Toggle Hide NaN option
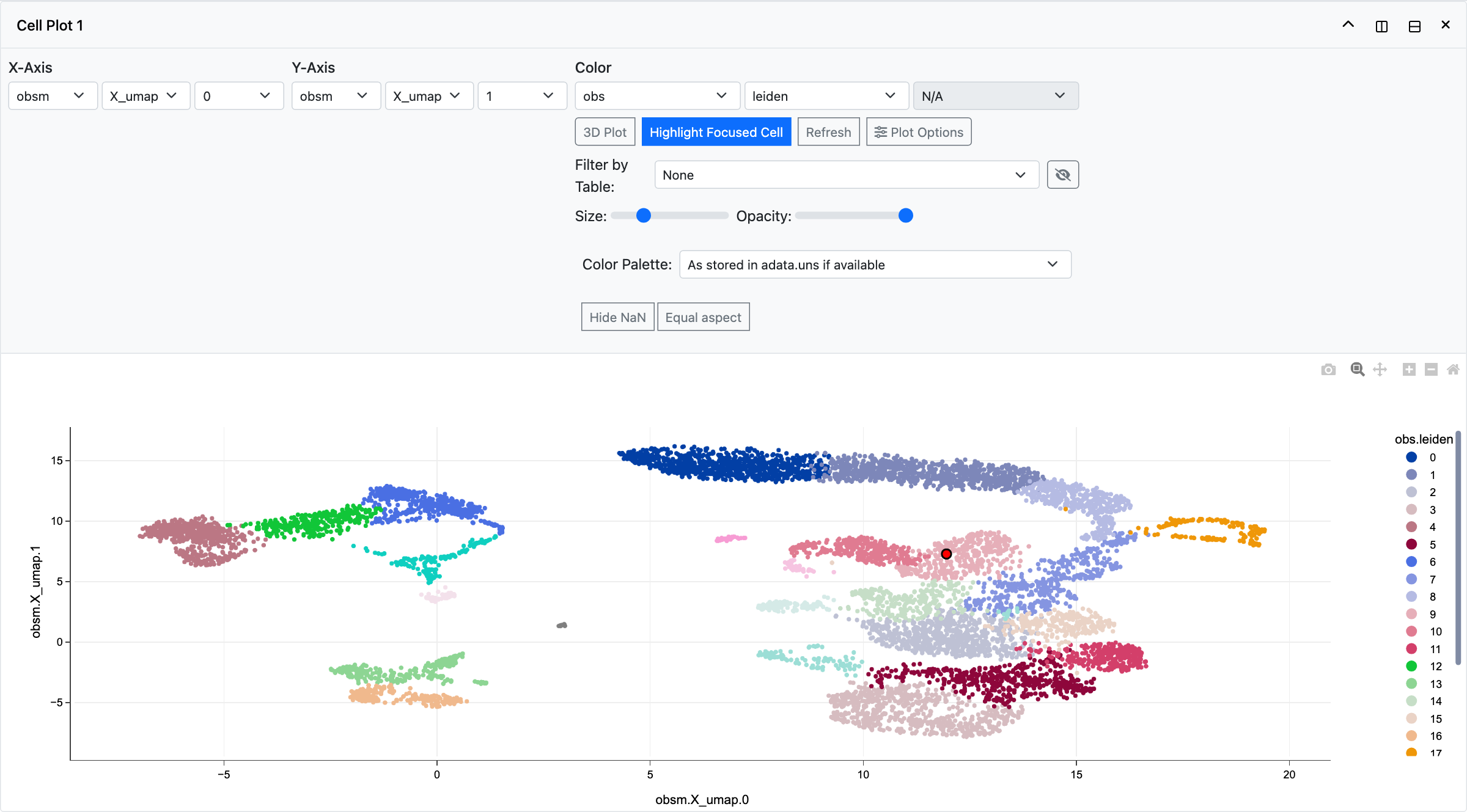 (x=617, y=317)
